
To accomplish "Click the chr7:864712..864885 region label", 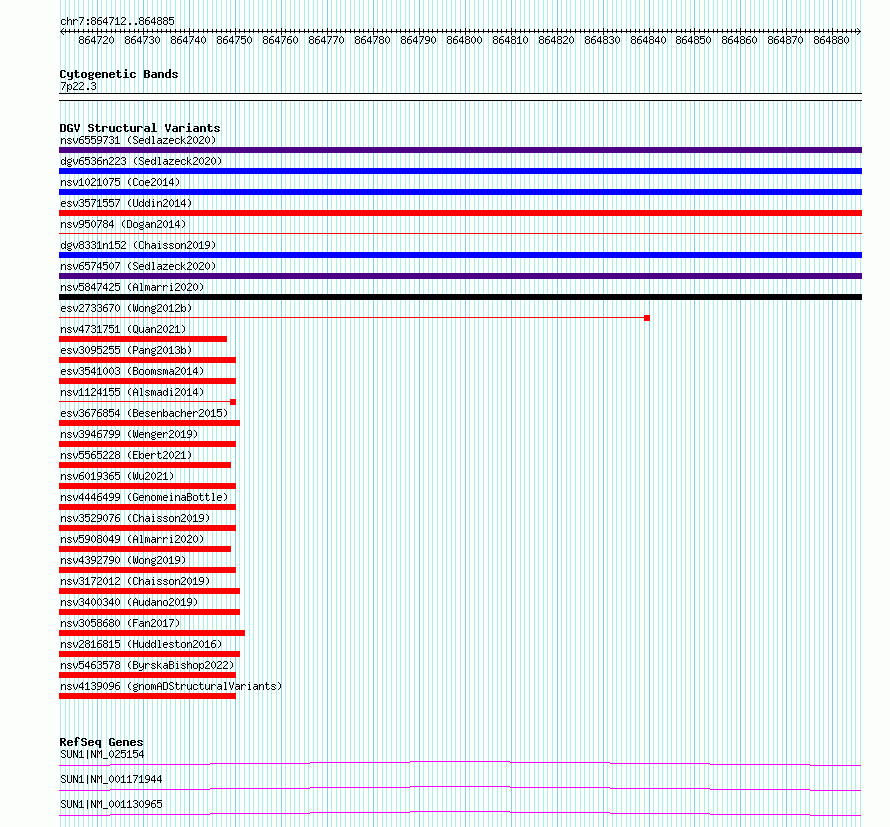I will pyautogui.click(x=117, y=21).
